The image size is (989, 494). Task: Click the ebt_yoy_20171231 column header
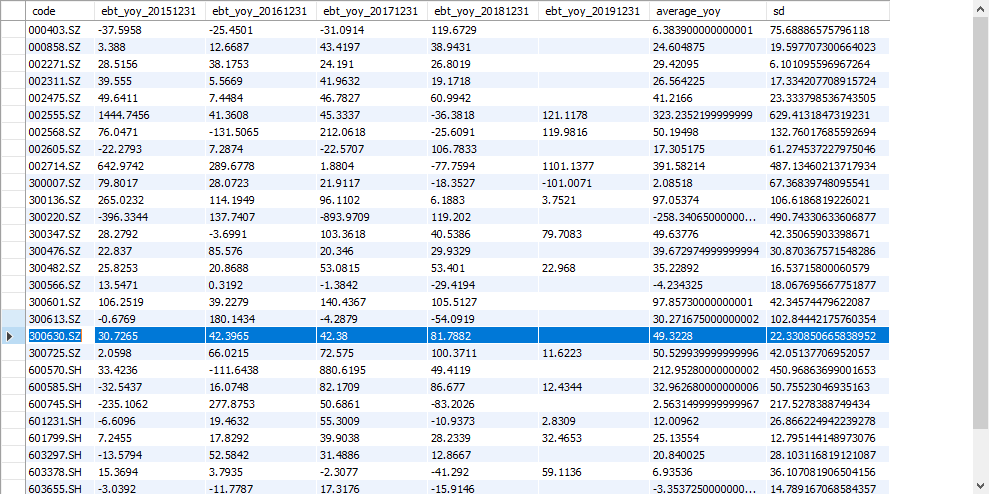coord(371,11)
